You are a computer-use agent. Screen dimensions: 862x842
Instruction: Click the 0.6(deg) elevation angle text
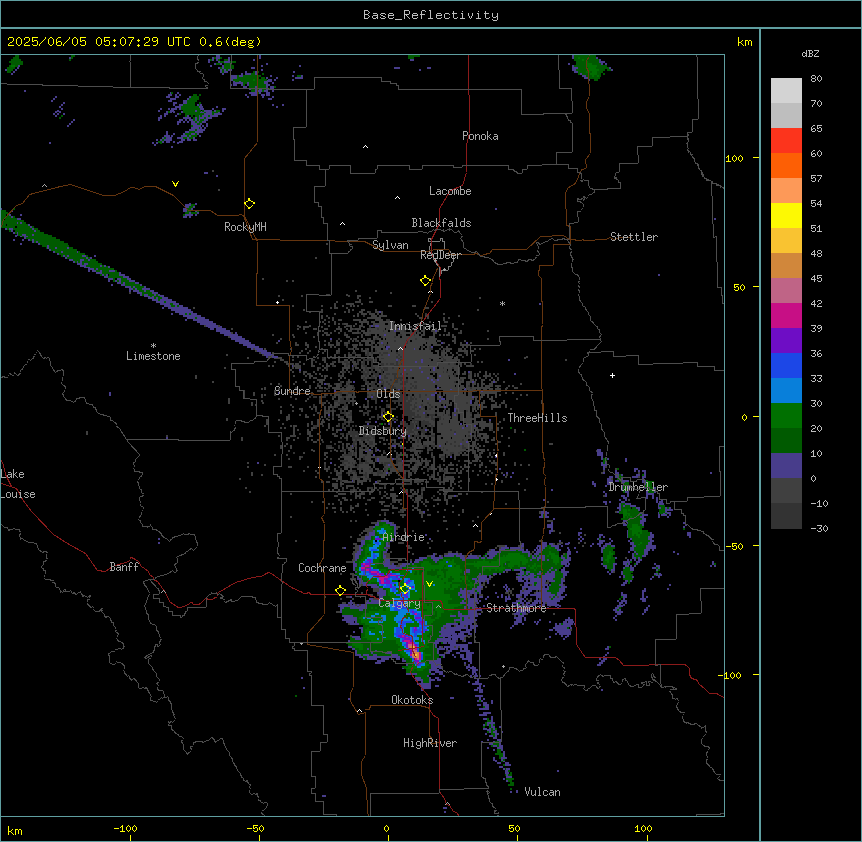pos(230,42)
